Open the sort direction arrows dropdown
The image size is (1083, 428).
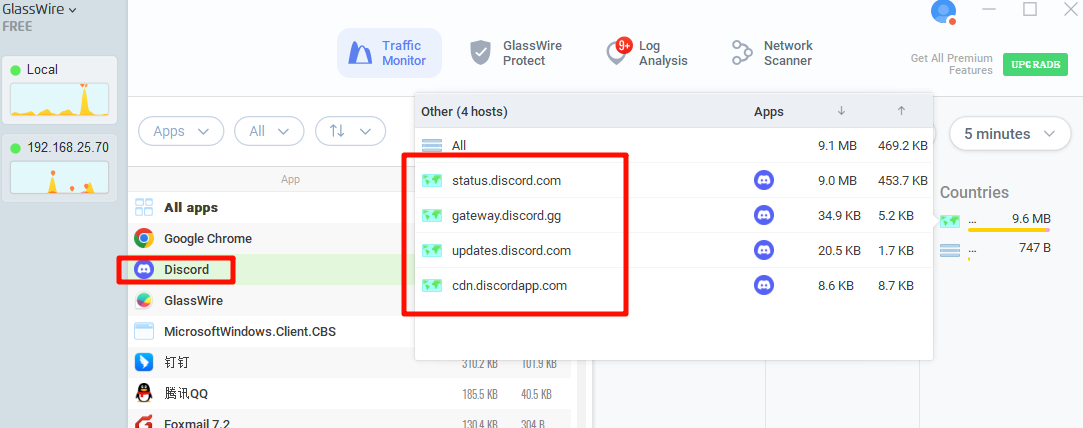click(x=350, y=131)
